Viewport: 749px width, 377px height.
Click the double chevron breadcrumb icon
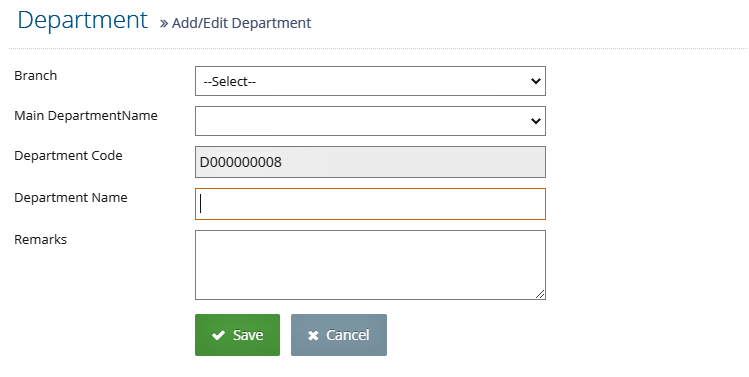tap(164, 23)
